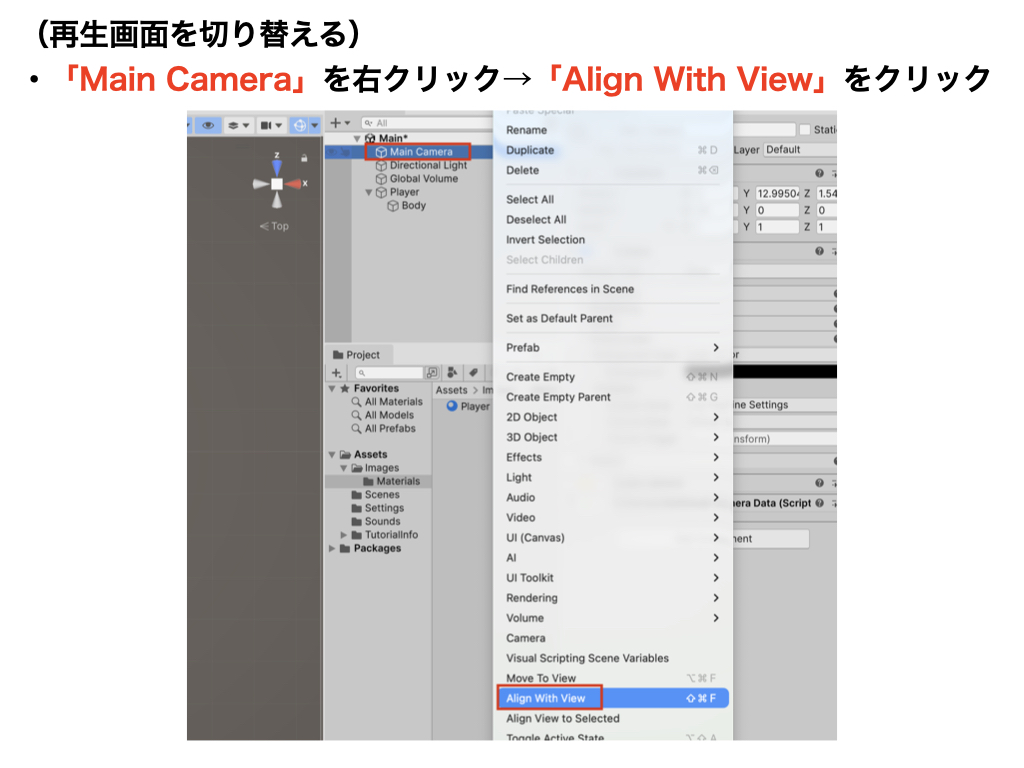Select the Player material asset
This screenshot has width=1024, height=768.
[x=468, y=406]
